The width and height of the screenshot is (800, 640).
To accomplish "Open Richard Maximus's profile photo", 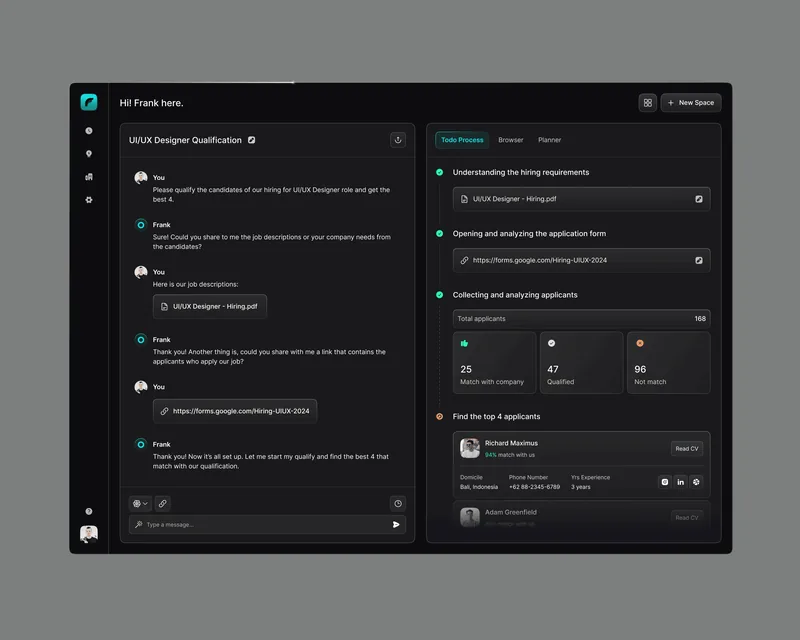I will pyautogui.click(x=469, y=448).
